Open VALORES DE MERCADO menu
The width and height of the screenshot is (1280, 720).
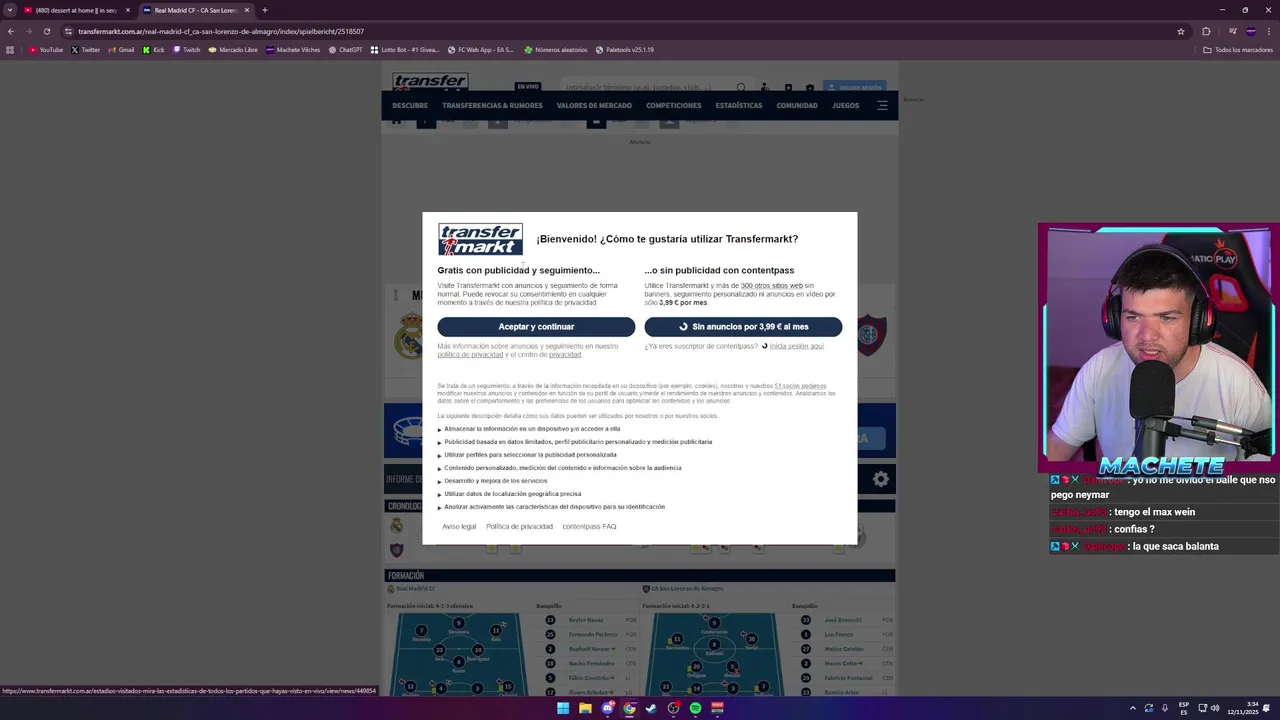(x=594, y=105)
